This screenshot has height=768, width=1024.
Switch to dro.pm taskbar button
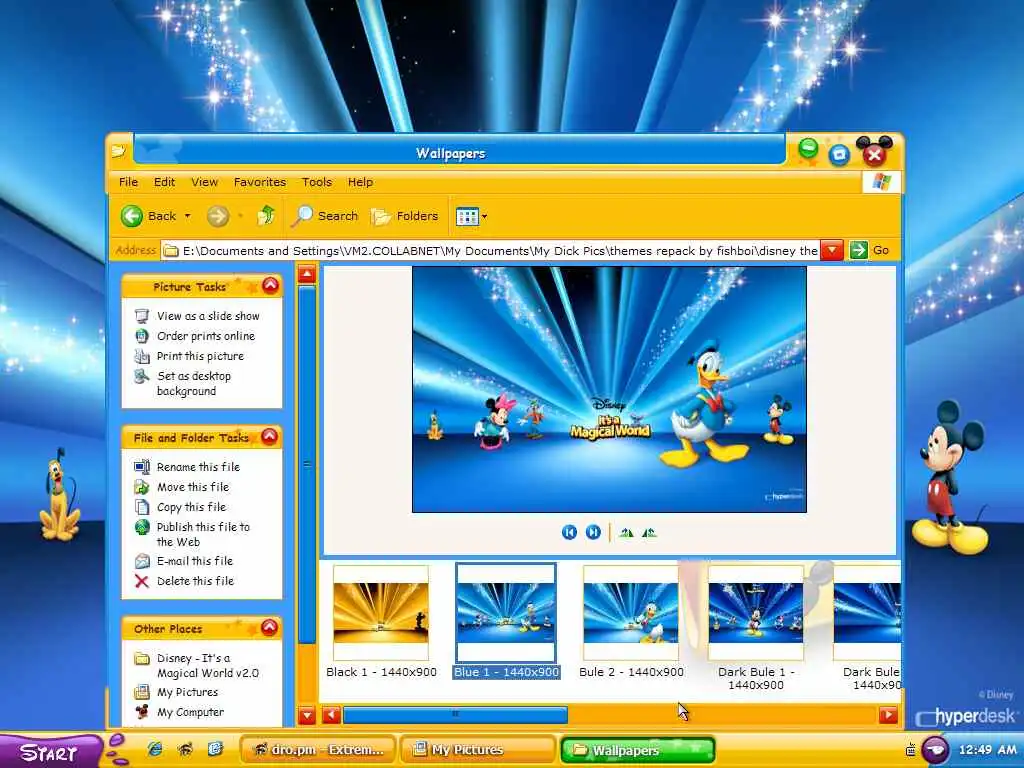click(x=317, y=750)
